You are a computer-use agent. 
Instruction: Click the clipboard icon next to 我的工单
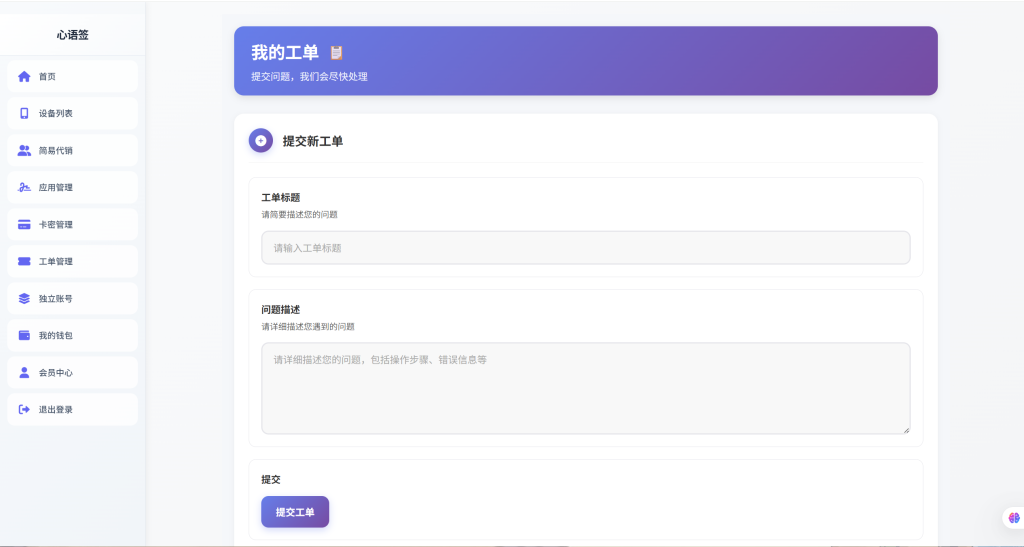[336, 52]
